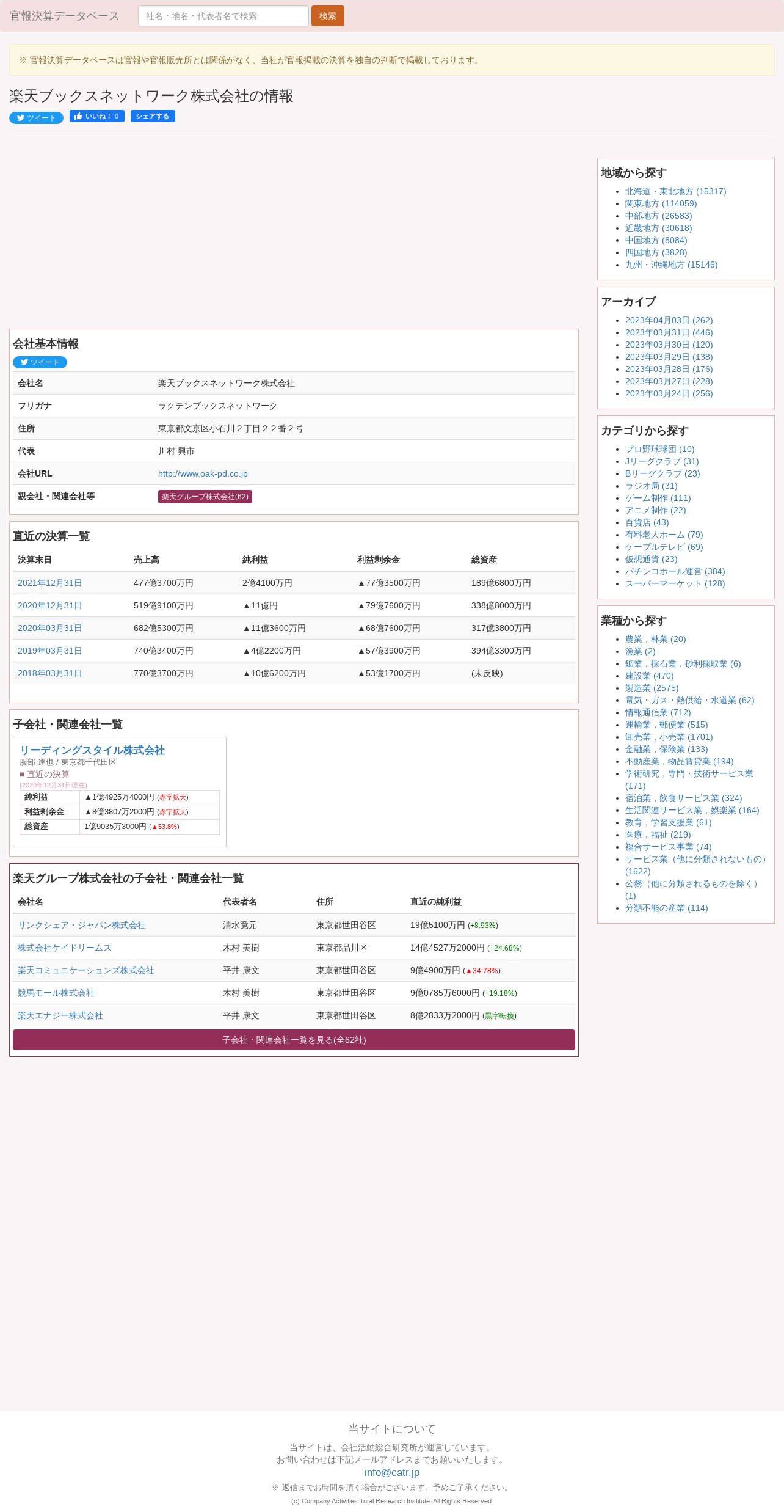Open category アニメ制作 (22)
Screen dimensions: 784x1512
[655, 510]
